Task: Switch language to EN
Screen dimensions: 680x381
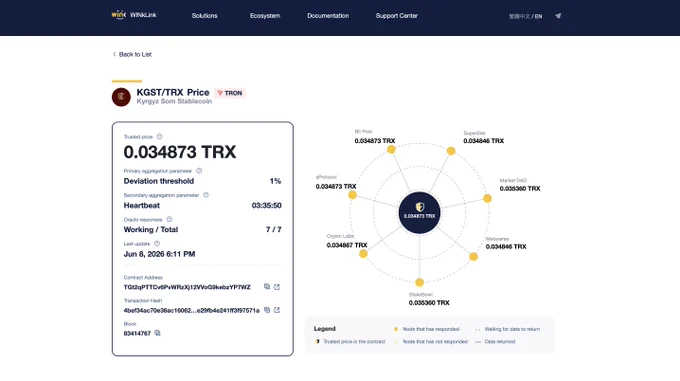Action: coord(538,16)
